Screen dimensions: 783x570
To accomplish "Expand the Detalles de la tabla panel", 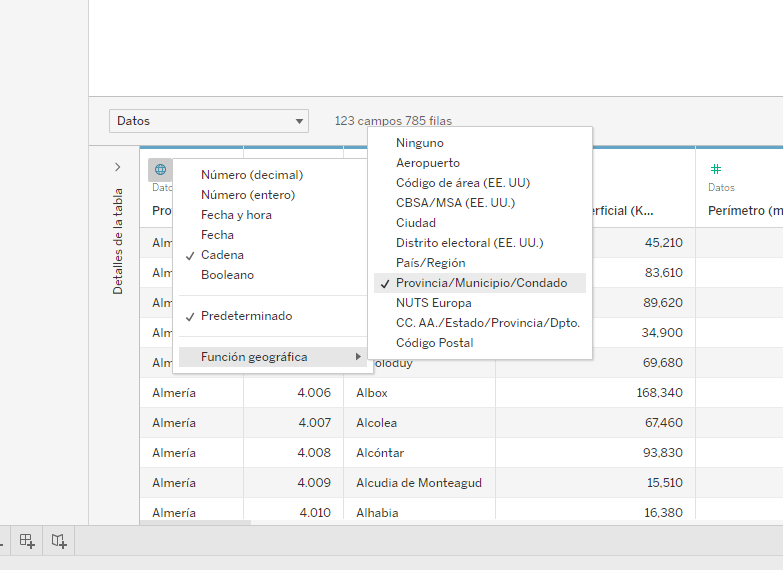I will click(118, 167).
